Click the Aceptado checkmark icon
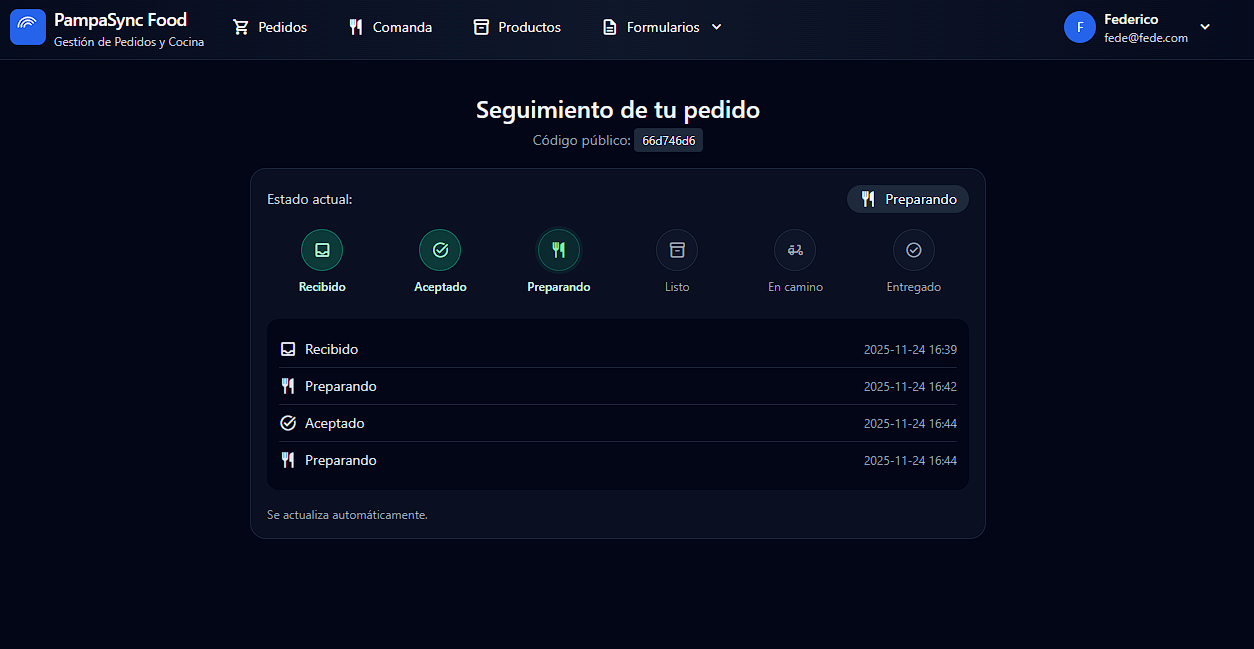Image resolution: width=1254 pixels, height=649 pixels. [440, 250]
